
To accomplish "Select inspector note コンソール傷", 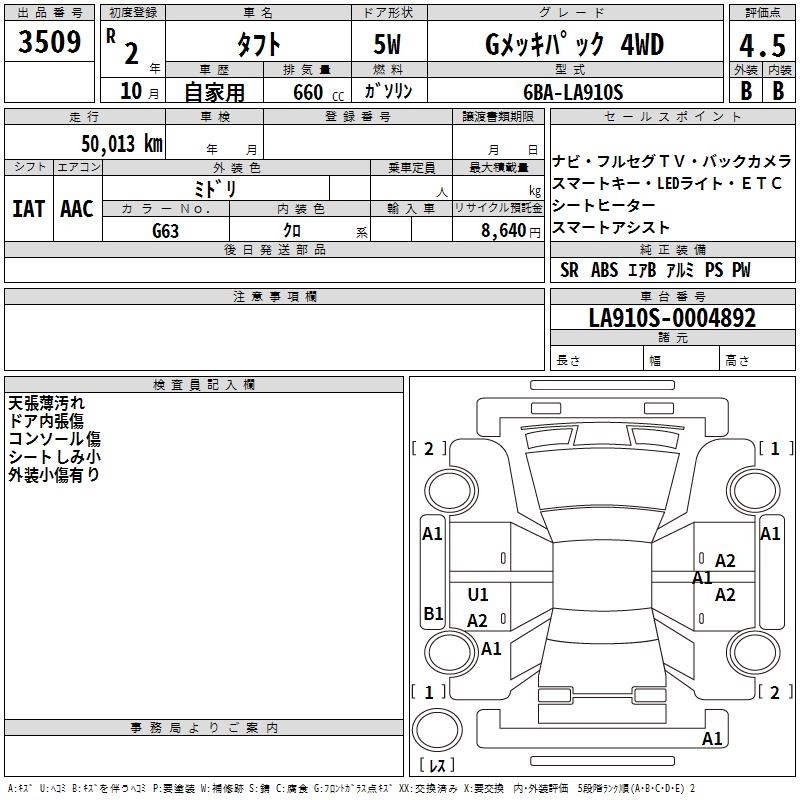I will point(55,439).
